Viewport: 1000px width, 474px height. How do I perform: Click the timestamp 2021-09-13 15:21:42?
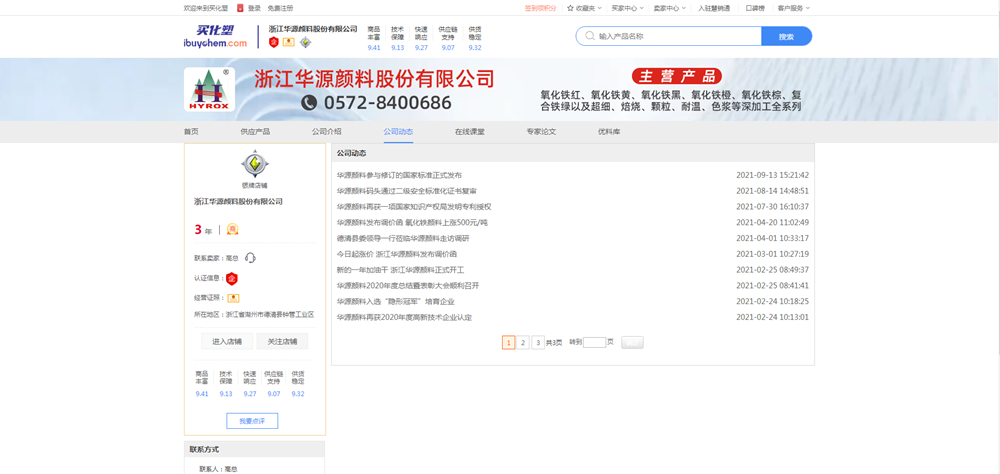tap(772, 175)
